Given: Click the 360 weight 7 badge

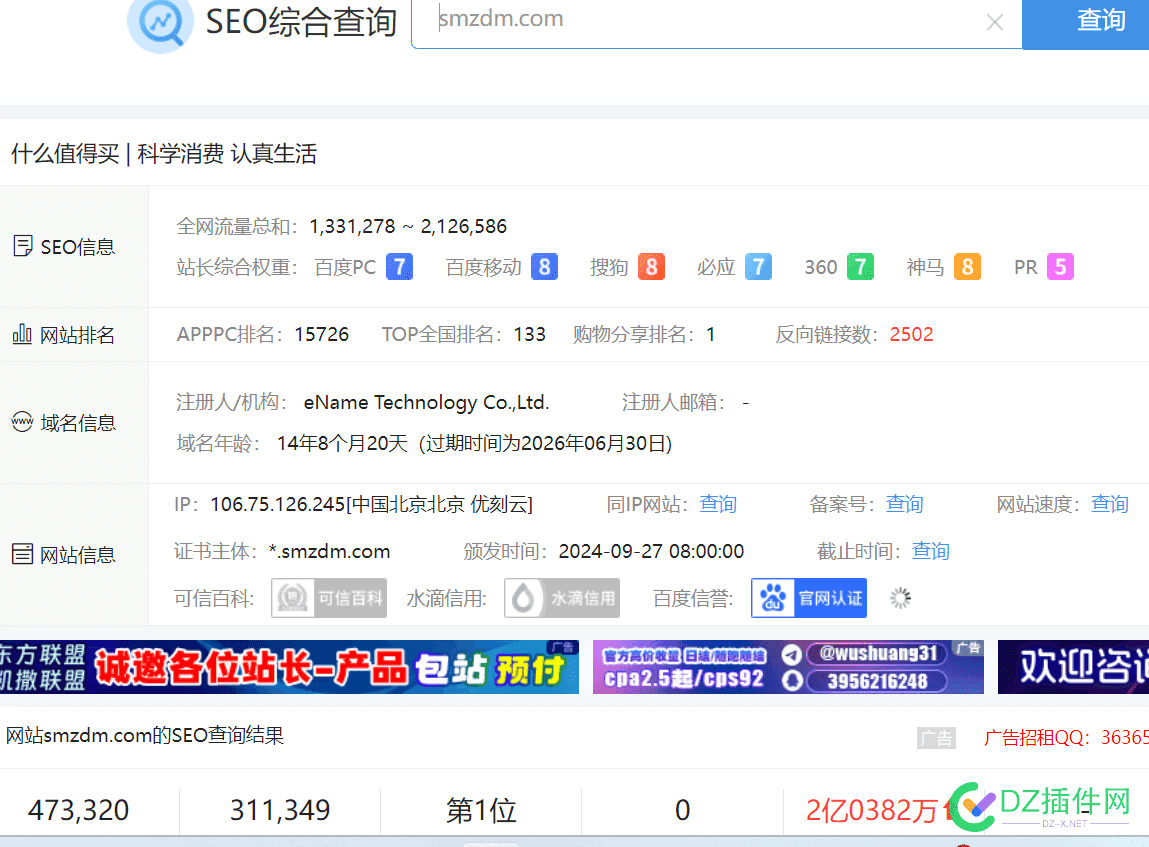Looking at the screenshot, I should (x=860, y=267).
